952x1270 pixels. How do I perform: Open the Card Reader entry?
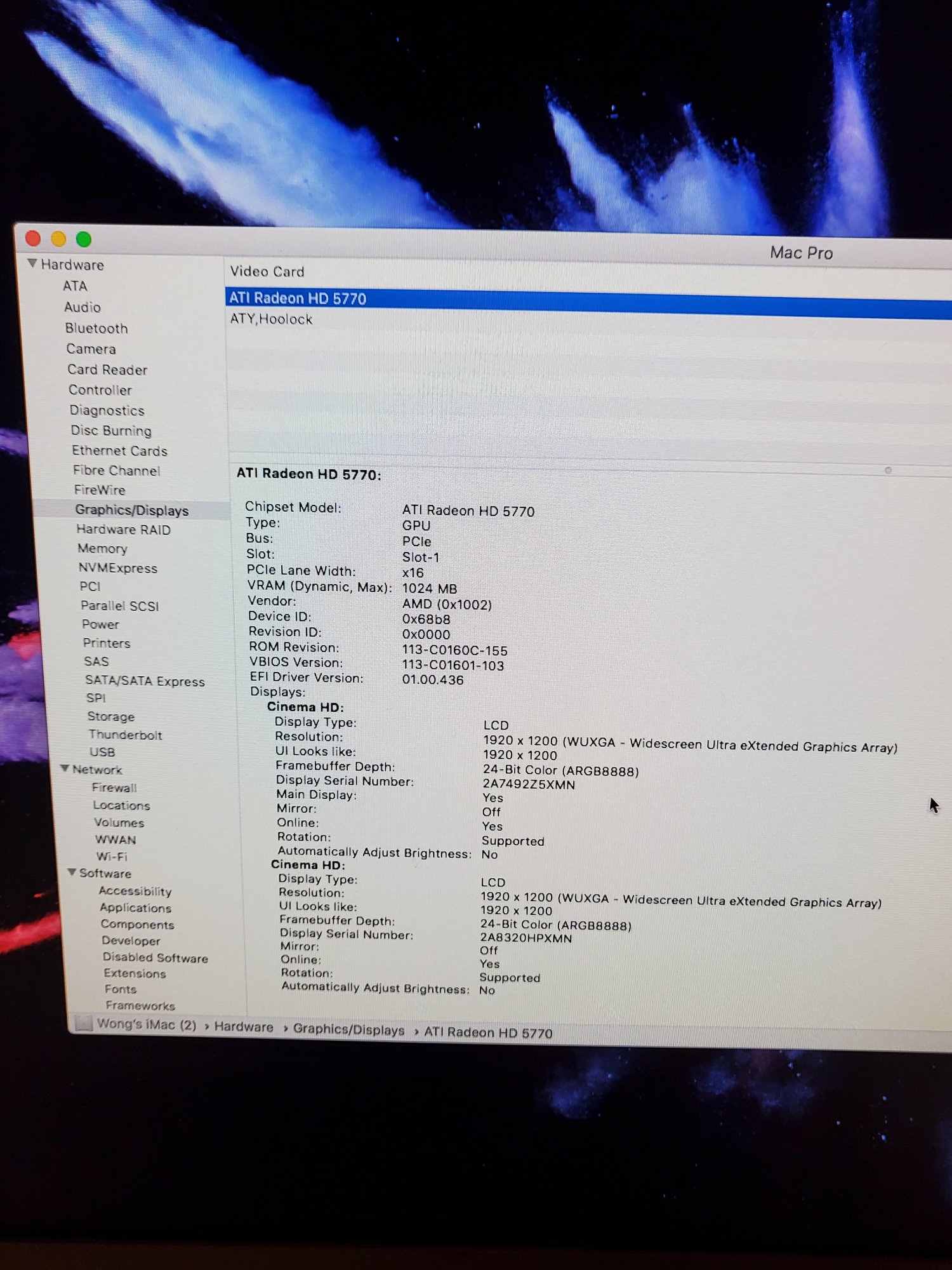click(107, 370)
